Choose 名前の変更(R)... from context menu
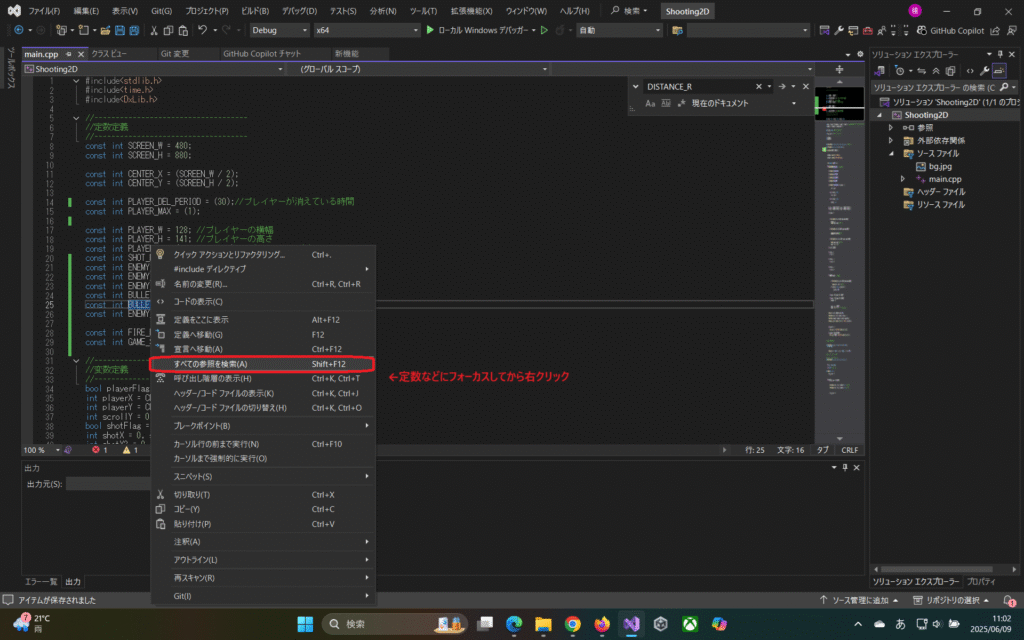The height and width of the screenshot is (640, 1024). coord(262,284)
